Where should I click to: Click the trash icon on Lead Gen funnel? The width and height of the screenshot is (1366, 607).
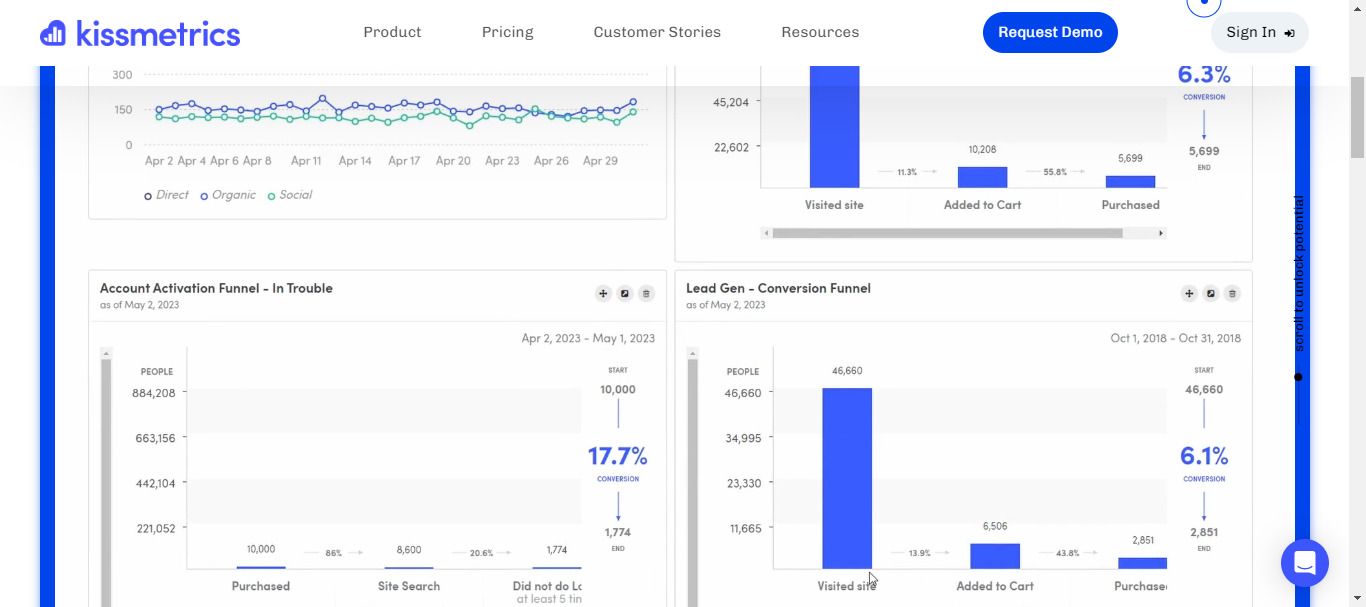point(1232,293)
